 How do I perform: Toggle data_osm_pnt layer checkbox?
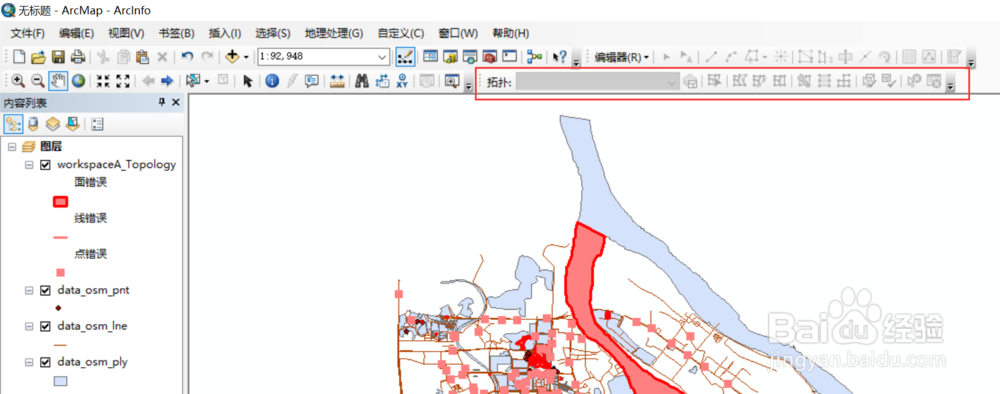[45, 290]
